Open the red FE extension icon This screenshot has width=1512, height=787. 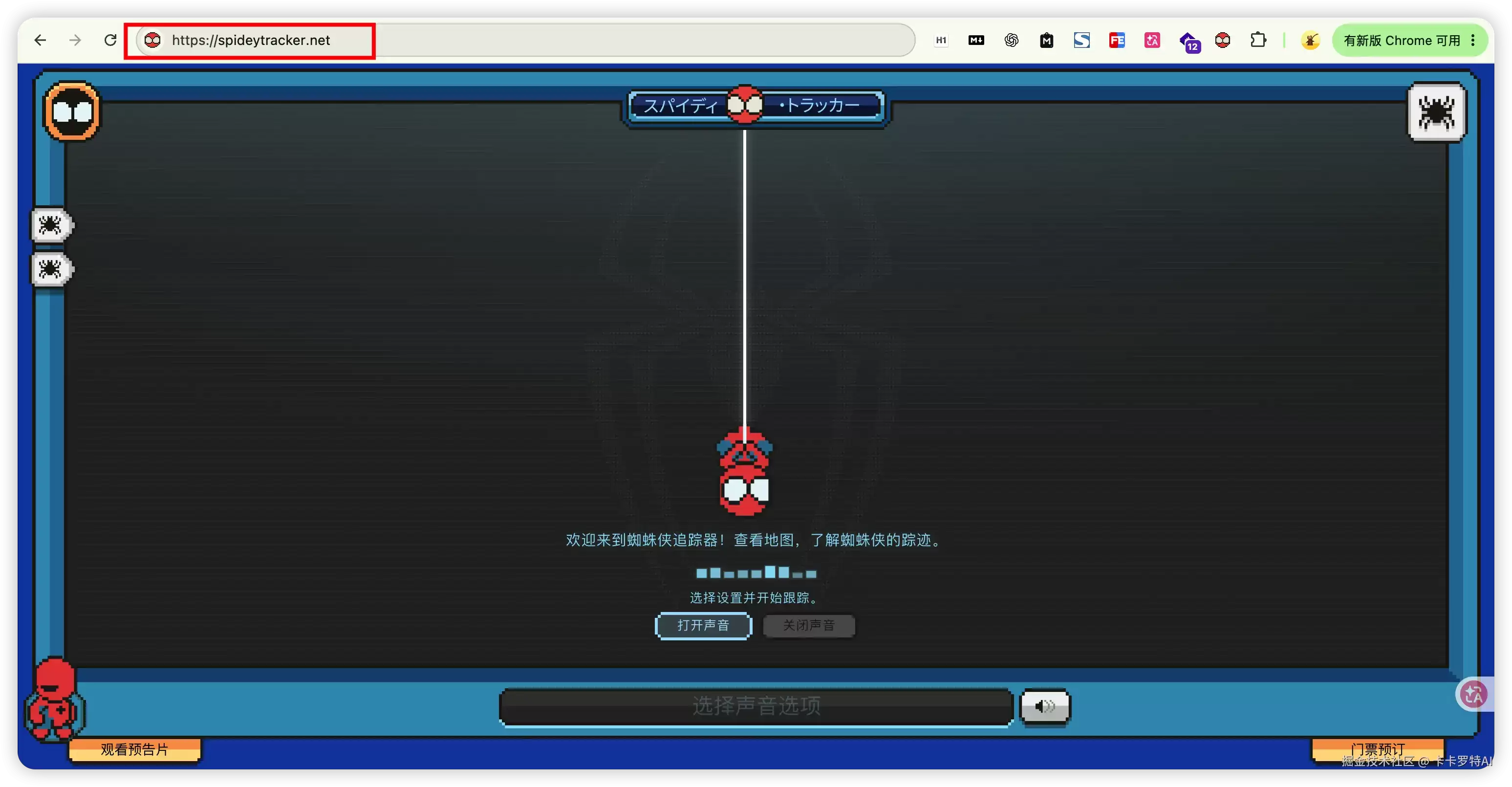(1117, 40)
